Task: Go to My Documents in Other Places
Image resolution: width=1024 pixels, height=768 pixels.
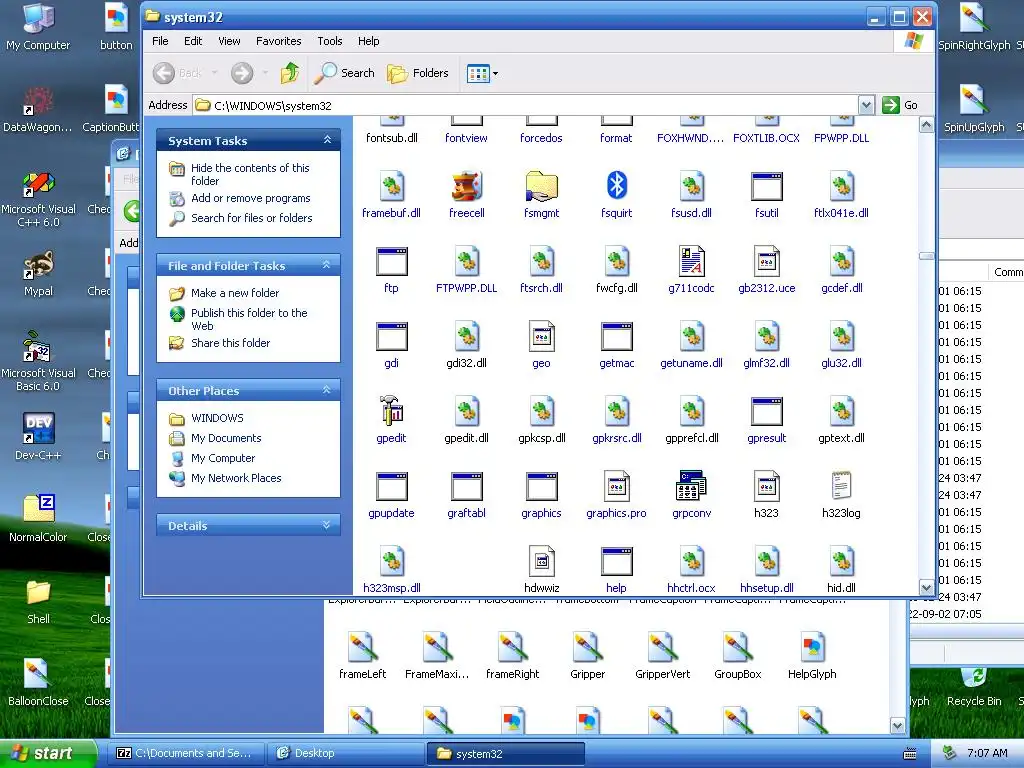Action: (226, 438)
